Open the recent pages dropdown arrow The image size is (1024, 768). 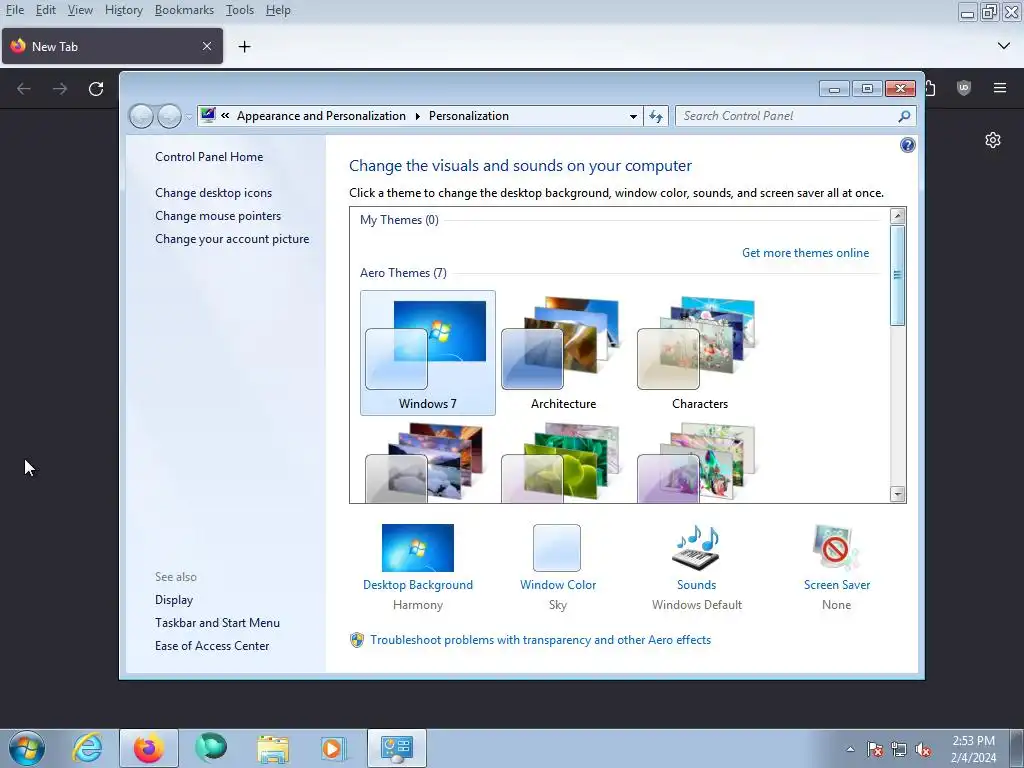[x=189, y=117]
